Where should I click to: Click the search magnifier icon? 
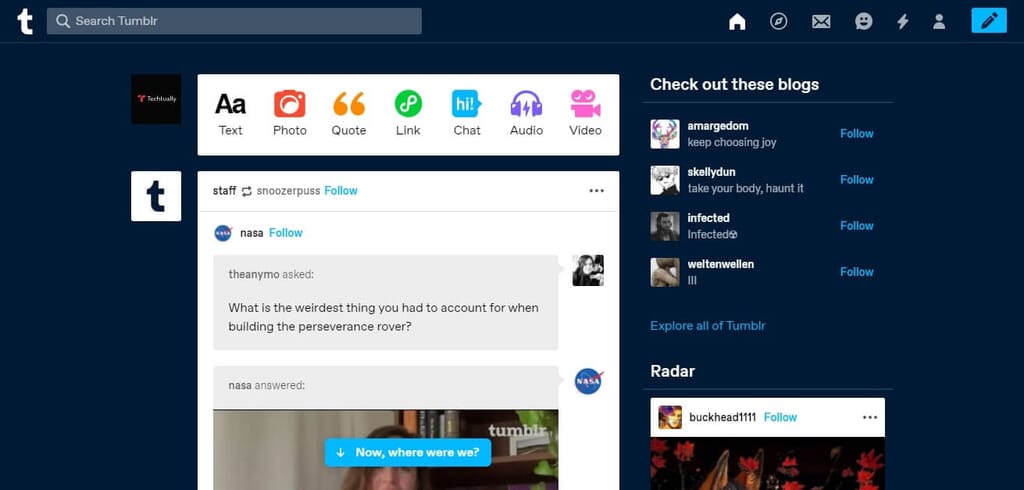(63, 21)
